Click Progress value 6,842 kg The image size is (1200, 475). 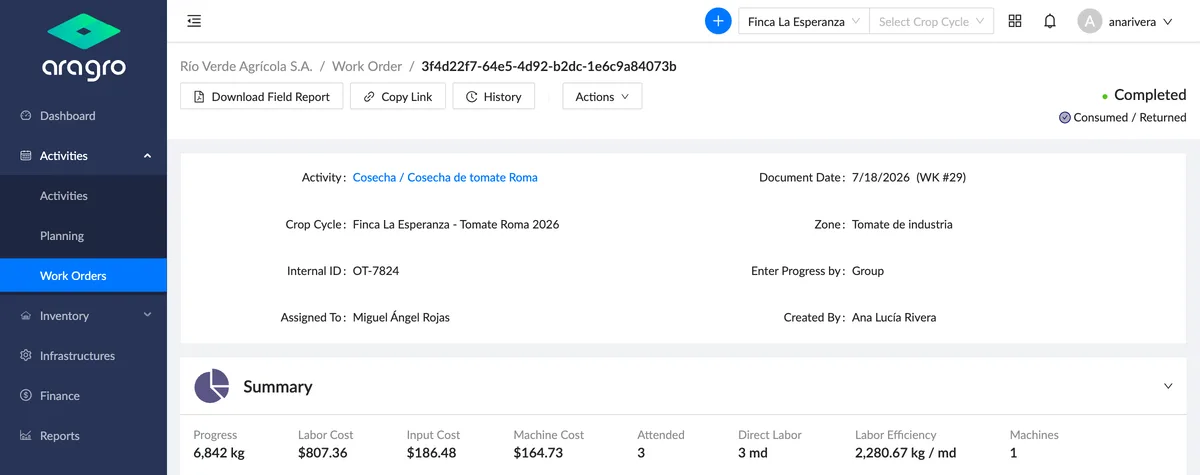pos(219,453)
